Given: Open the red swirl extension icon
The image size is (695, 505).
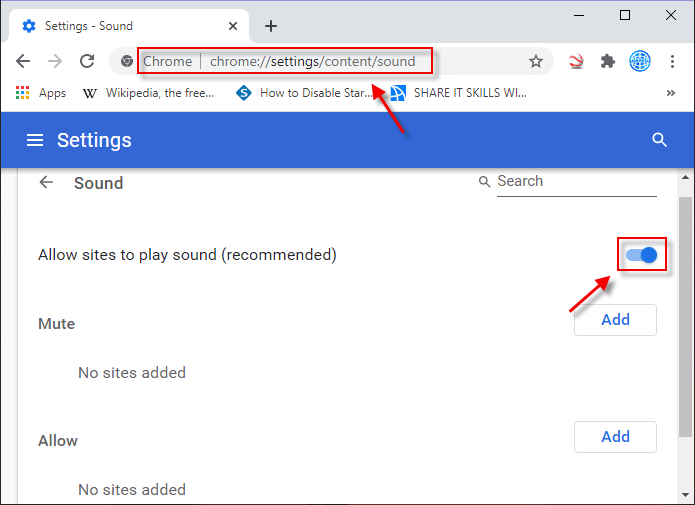Looking at the screenshot, I should (x=576, y=61).
